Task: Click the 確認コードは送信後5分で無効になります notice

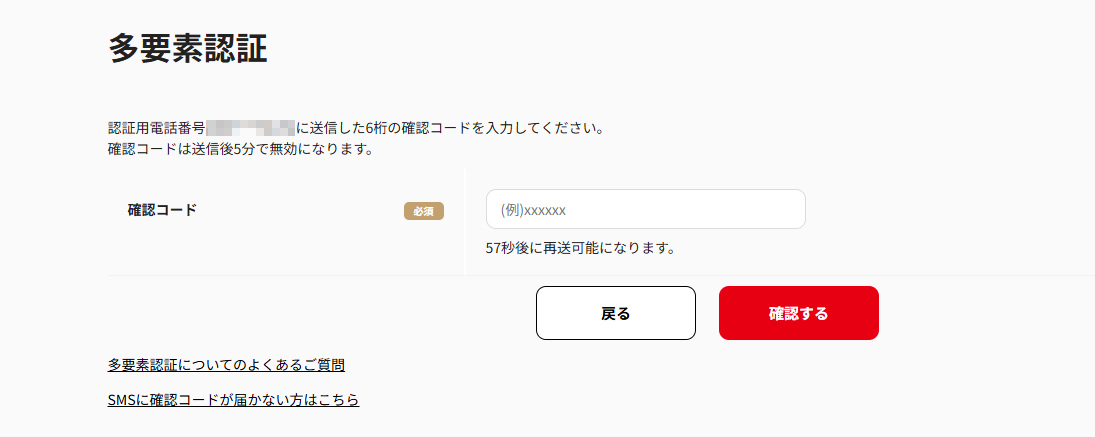Action: click(x=240, y=150)
